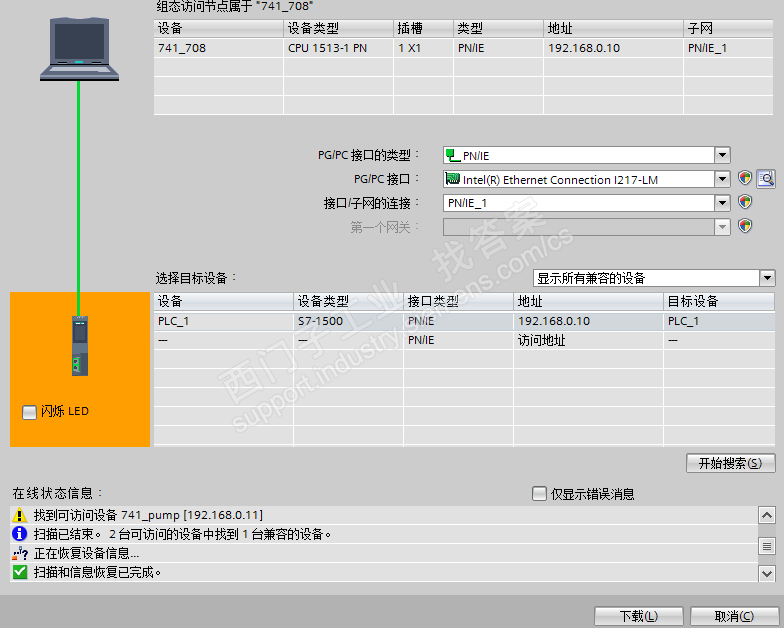Click CPU 1513-1 PN device type cell

[338, 48]
